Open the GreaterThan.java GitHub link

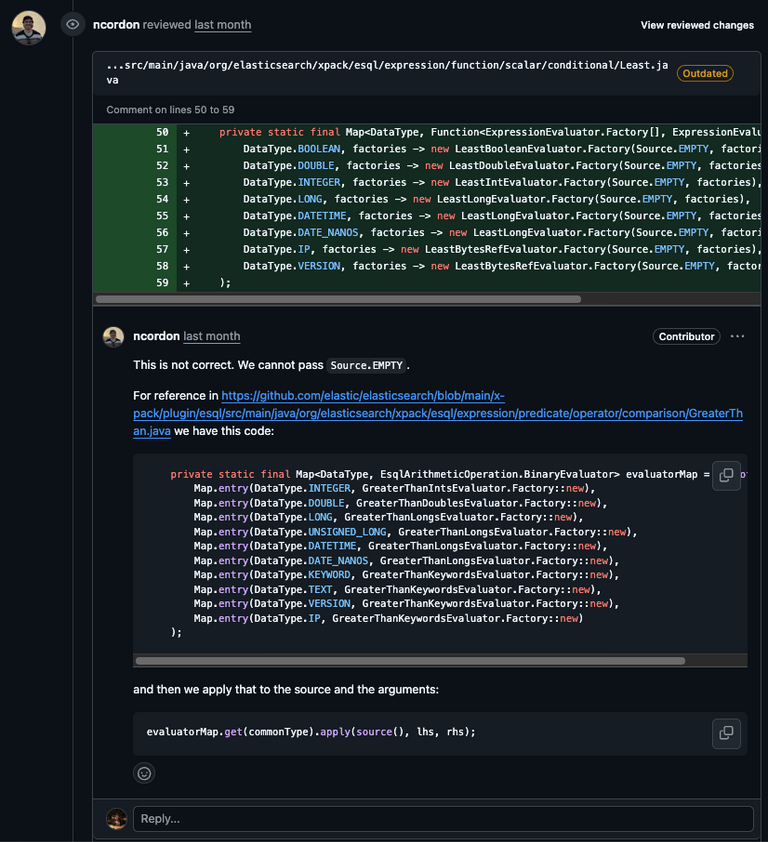point(319,413)
